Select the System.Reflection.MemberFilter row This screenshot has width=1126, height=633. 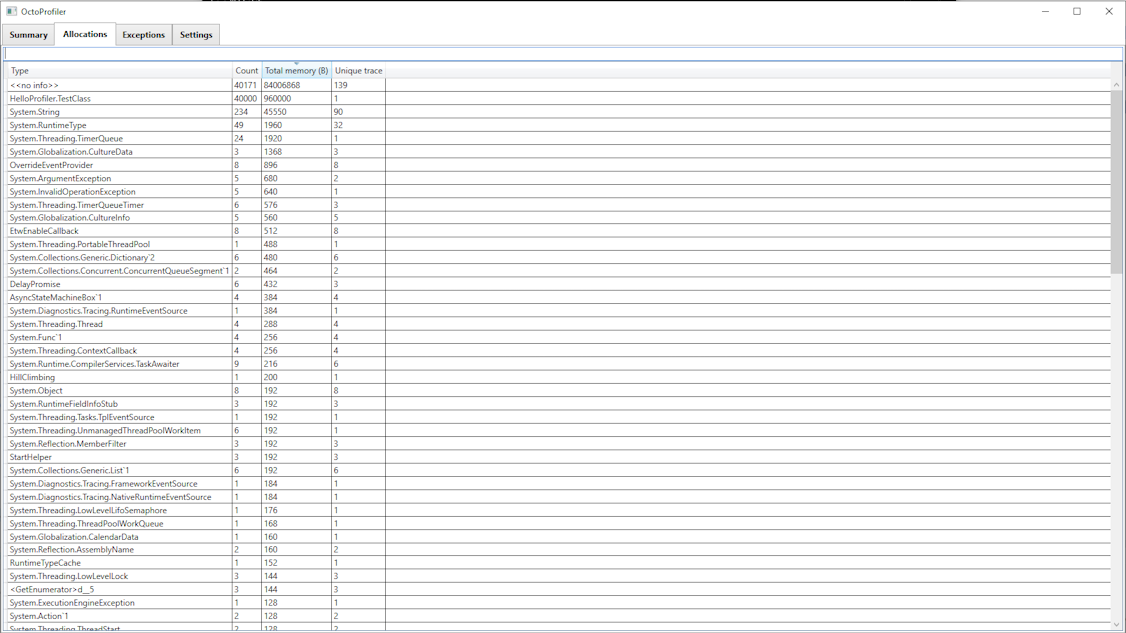[559, 443]
